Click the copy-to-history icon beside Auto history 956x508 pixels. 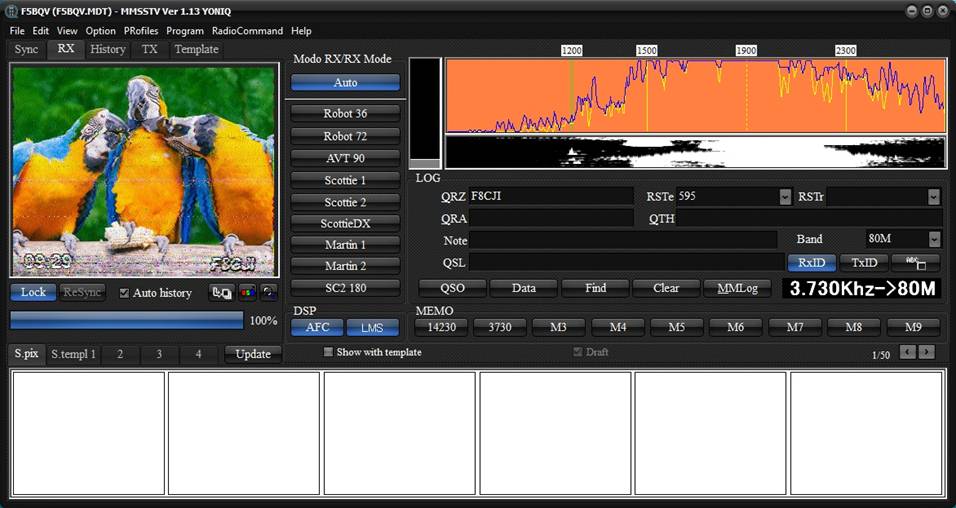point(221,293)
